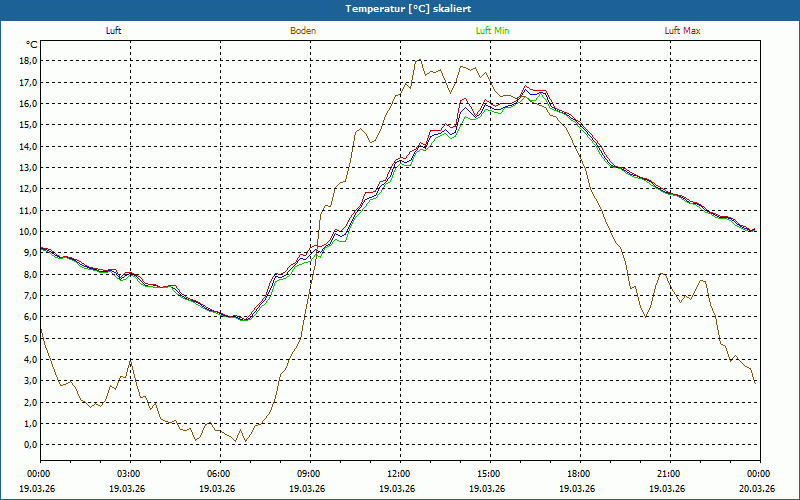The width and height of the screenshot is (800, 500).
Task: Select the green 'Luft Min' legend label
Action: click(492, 31)
